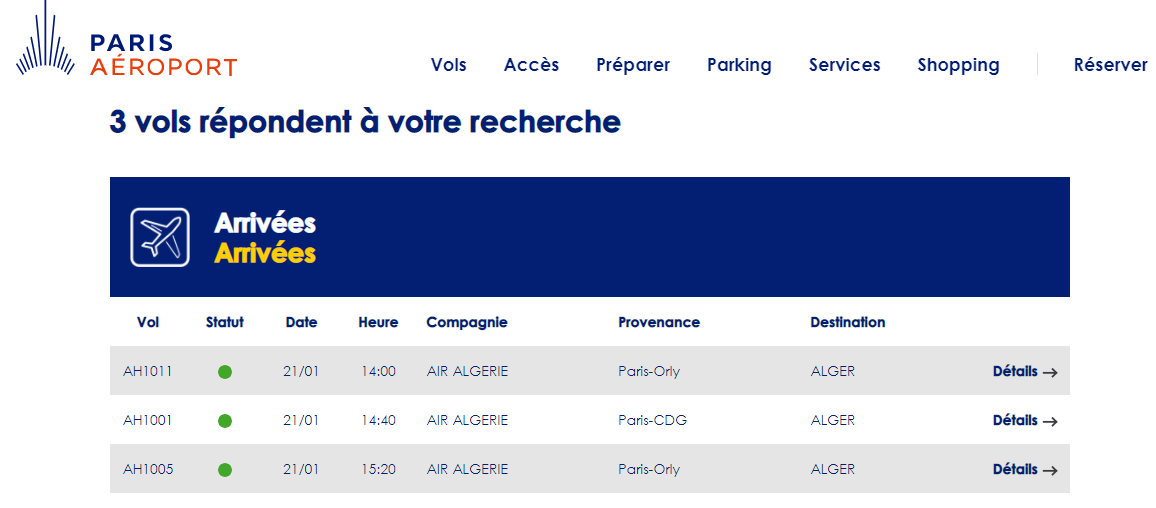
Task: Click the Paris Aéroport logo
Action: [x=126, y=40]
